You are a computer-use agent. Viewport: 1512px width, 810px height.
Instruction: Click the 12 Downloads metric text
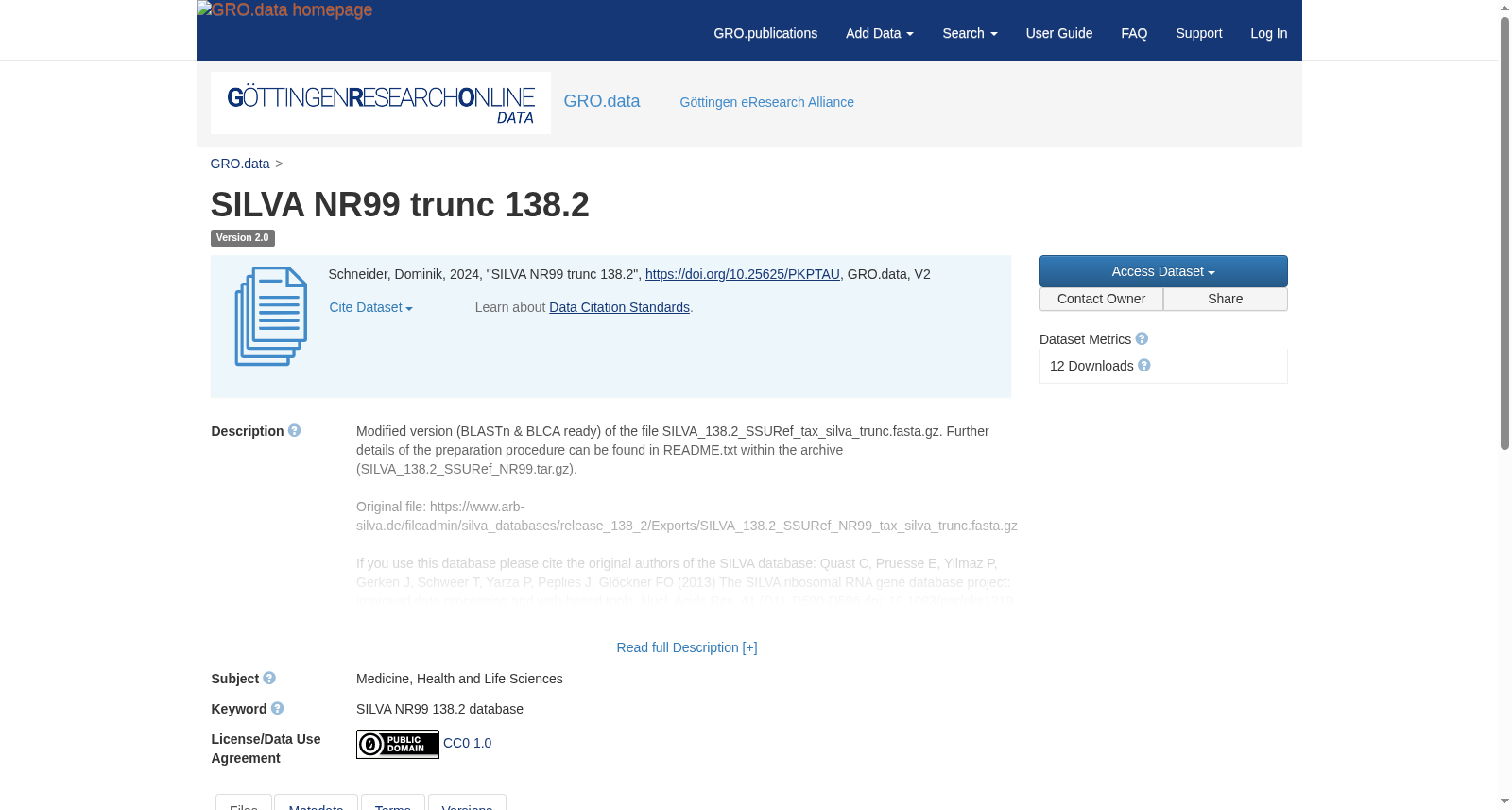click(1091, 366)
